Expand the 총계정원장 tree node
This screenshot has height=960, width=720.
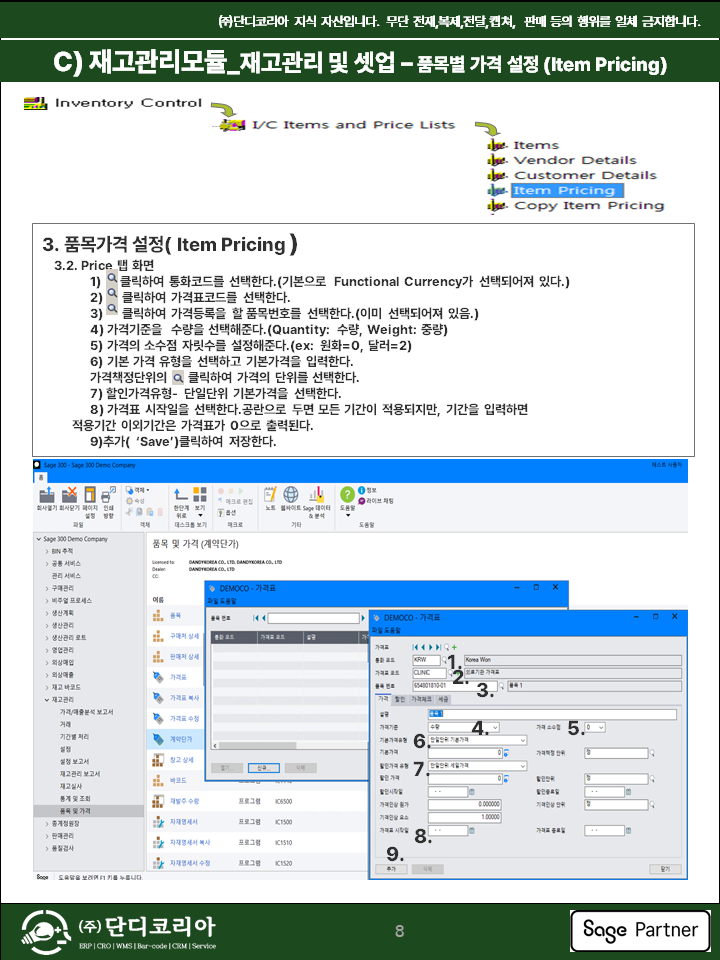47,823
